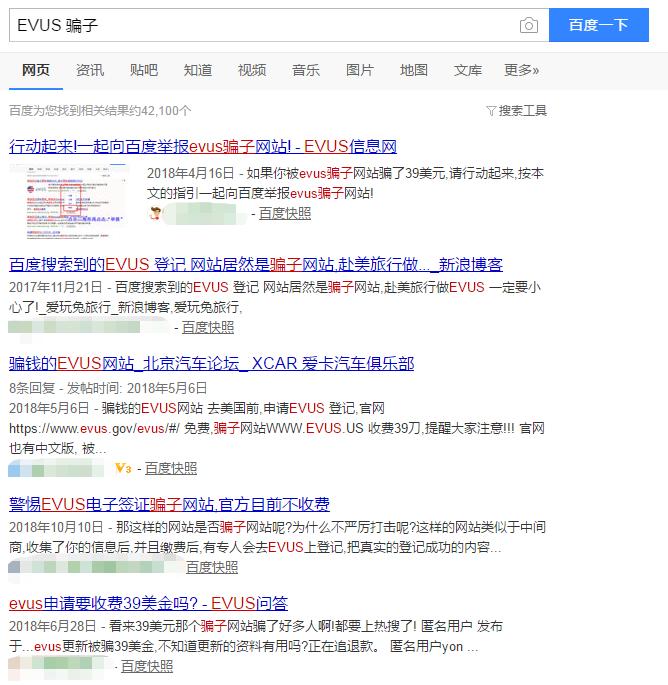Click the snippet URL https://www.evus.gov/evus/#/
The height and width of the screenshot is (685, 668).
(x=94, y=428)
